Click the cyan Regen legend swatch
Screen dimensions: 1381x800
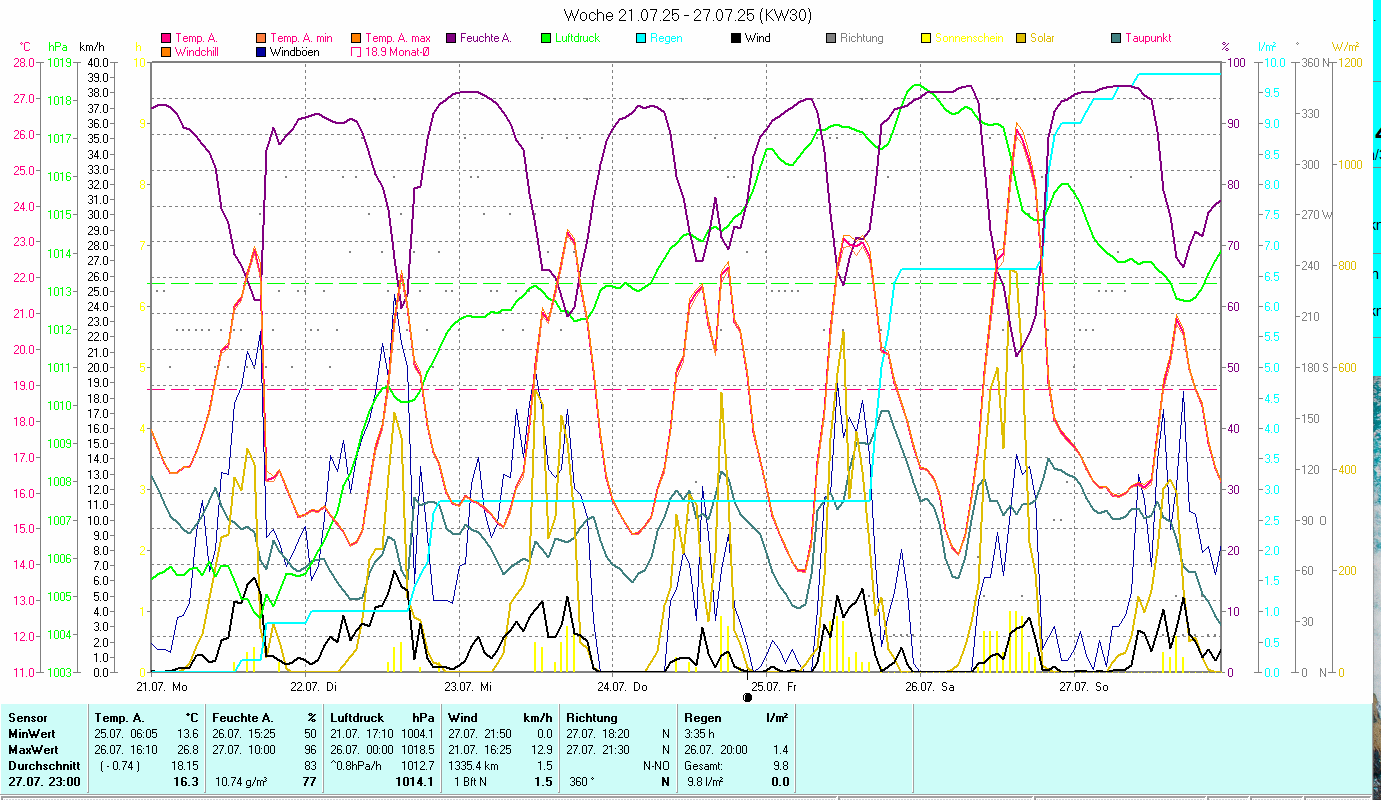[x=641, y=39]
